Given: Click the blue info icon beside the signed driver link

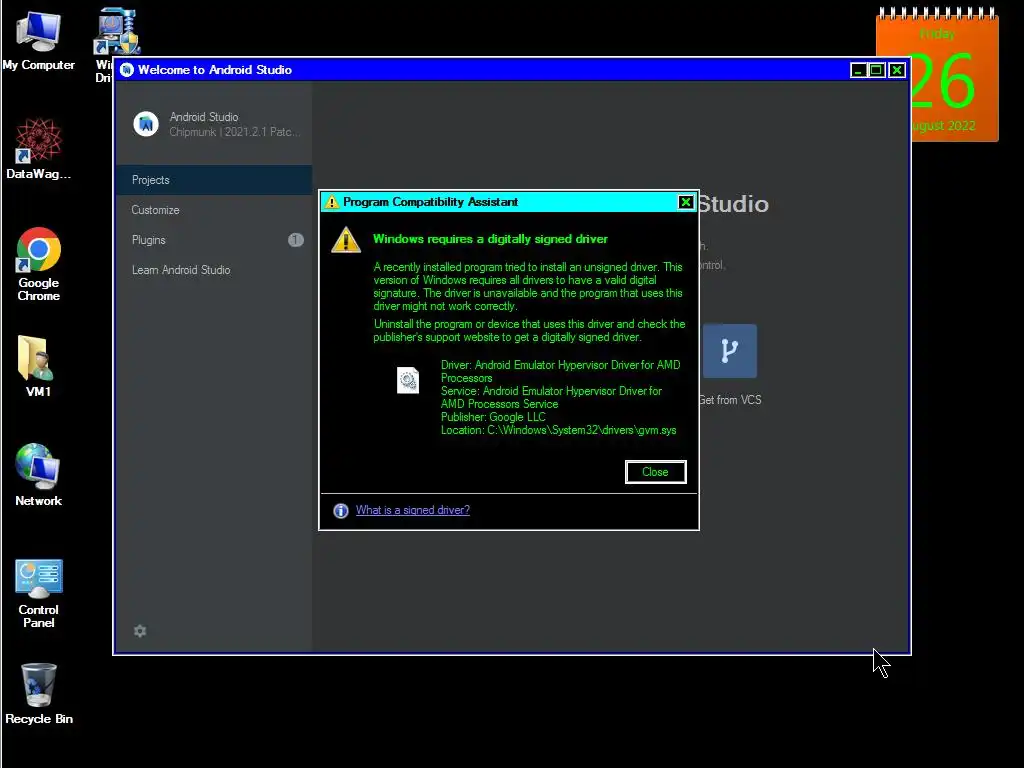Looking at the screenshot, I should [x=341, y=511].
